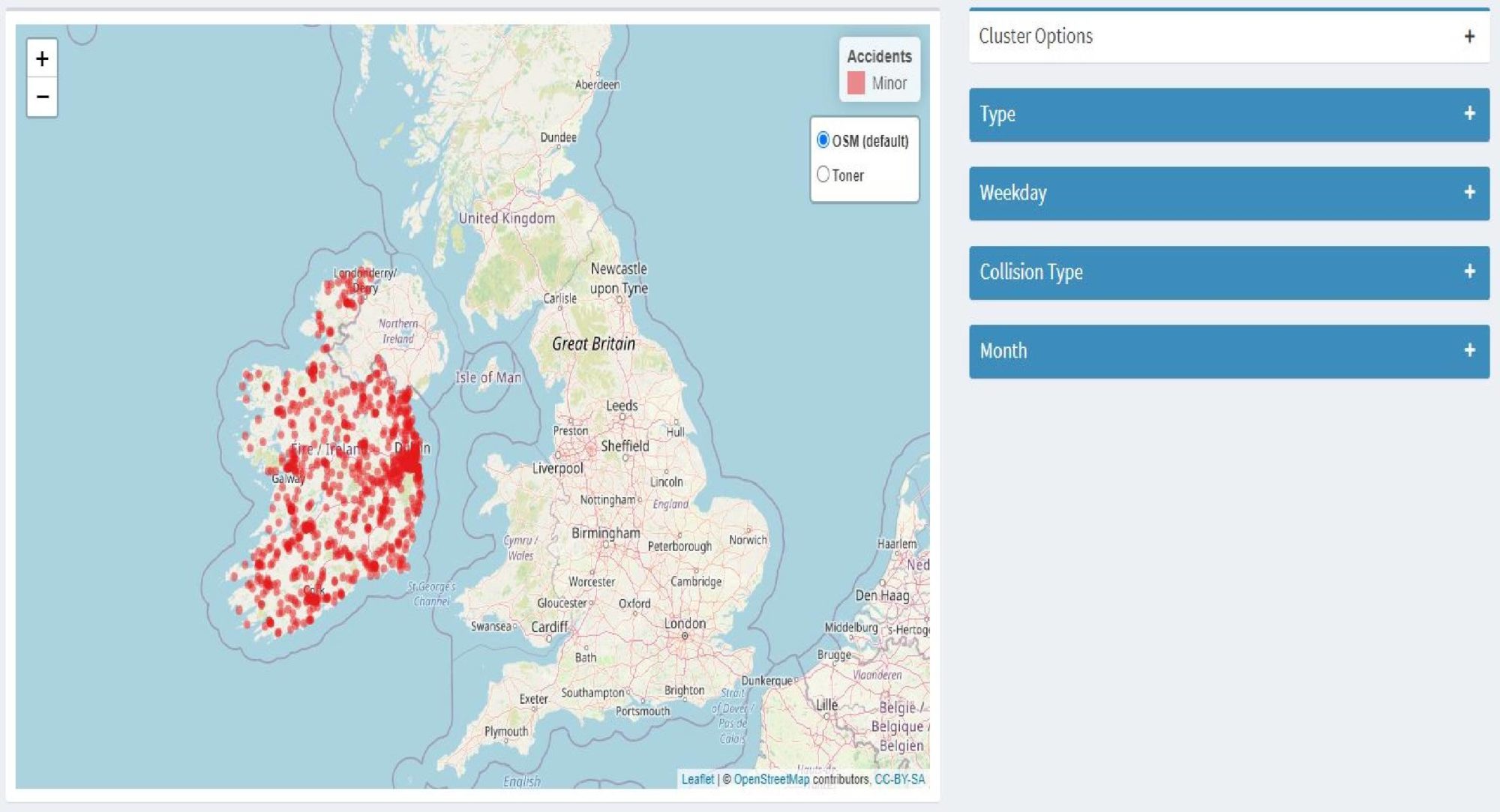Expand the Collision Type filter header
Image resolution: width=1500 pixels, height=812 pixels.
(1030, 272)
